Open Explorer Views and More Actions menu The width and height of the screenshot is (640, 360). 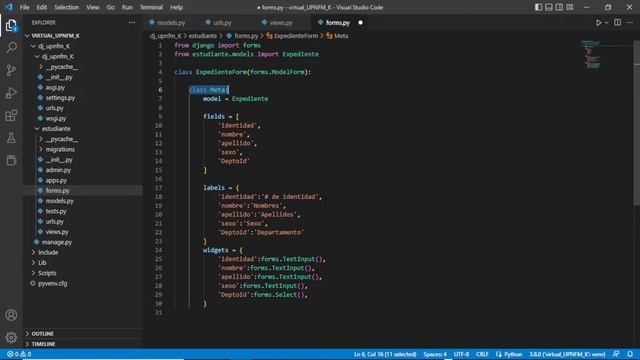[x=131, y=23]
